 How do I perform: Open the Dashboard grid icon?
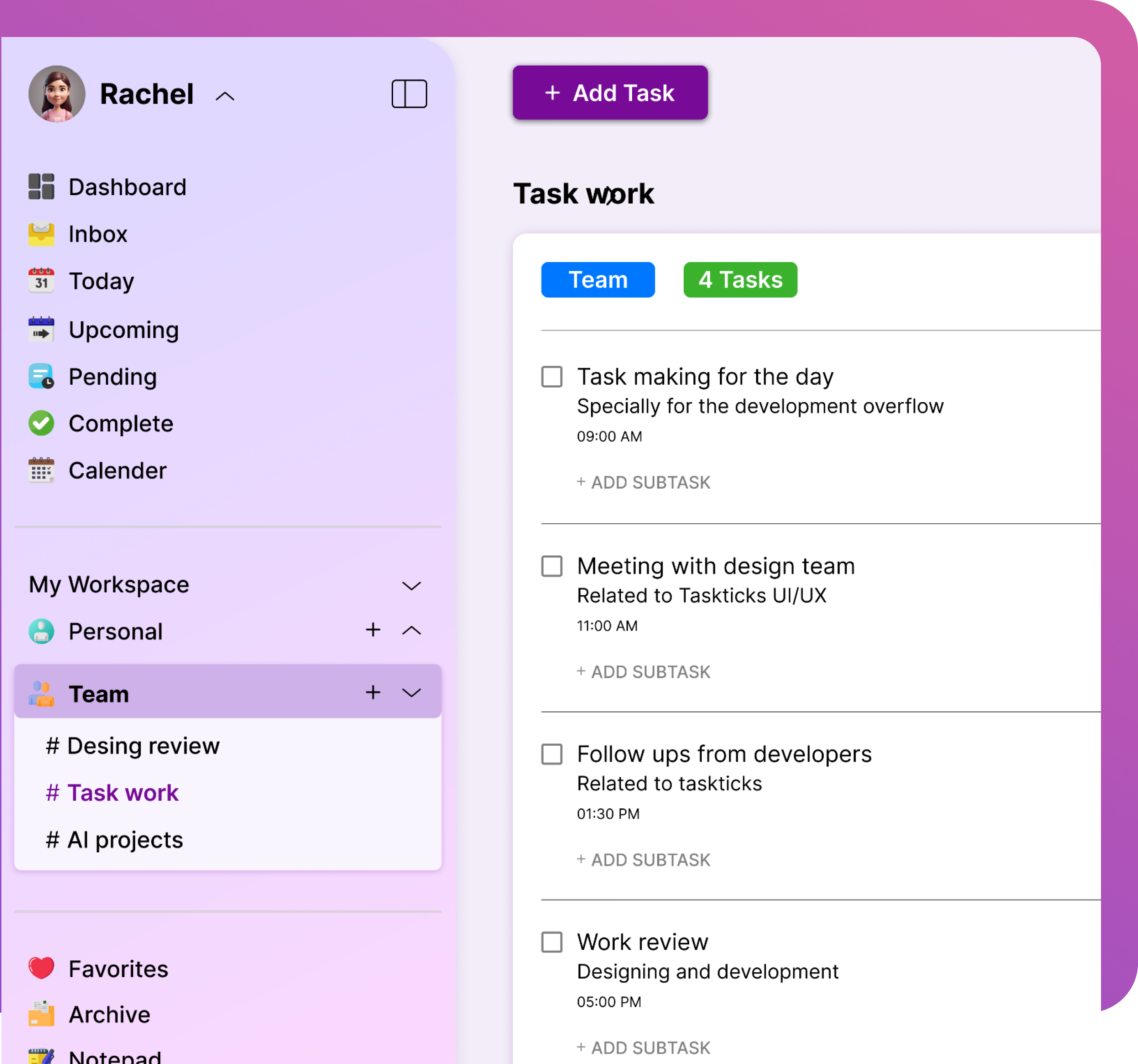pos(41,187)
